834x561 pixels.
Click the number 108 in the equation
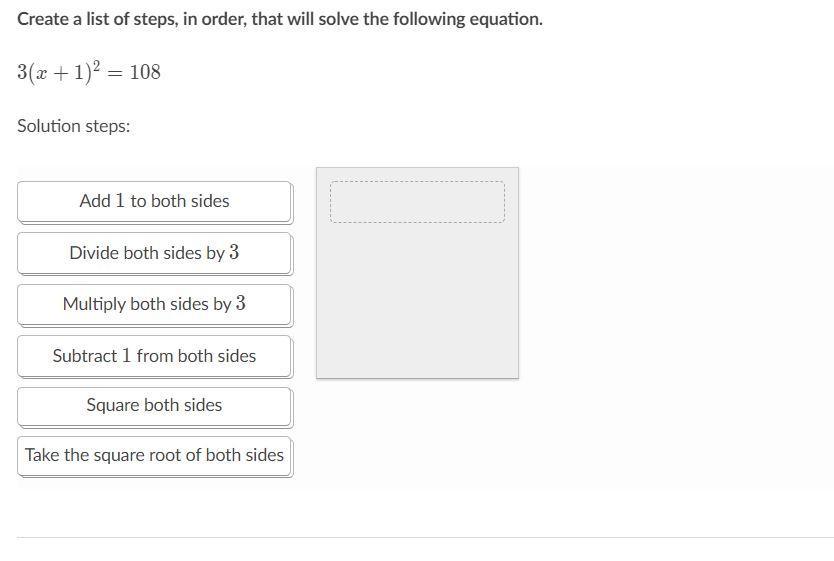coord(145,73)
